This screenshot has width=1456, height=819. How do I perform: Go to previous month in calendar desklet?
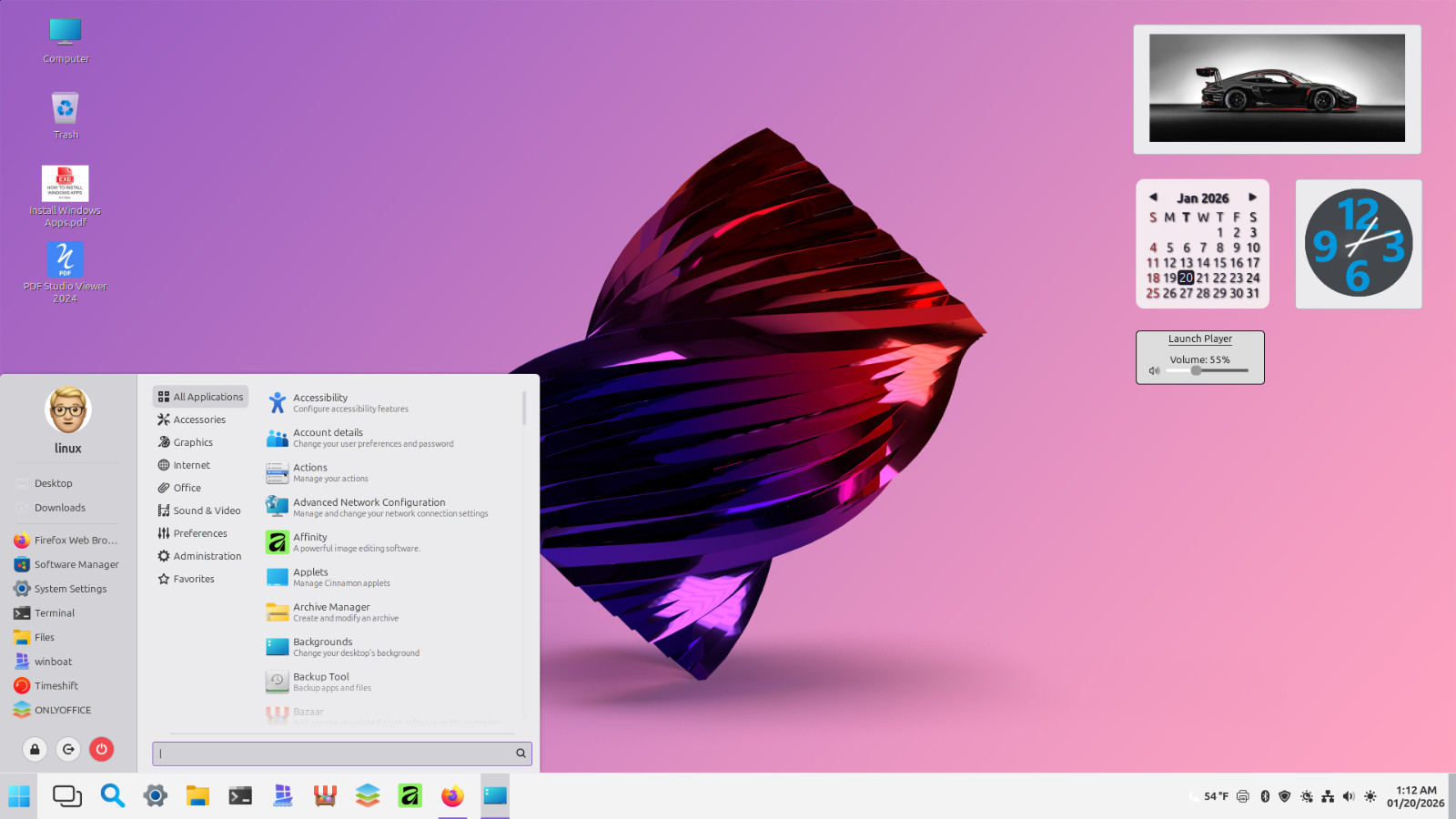(1153, 197)
